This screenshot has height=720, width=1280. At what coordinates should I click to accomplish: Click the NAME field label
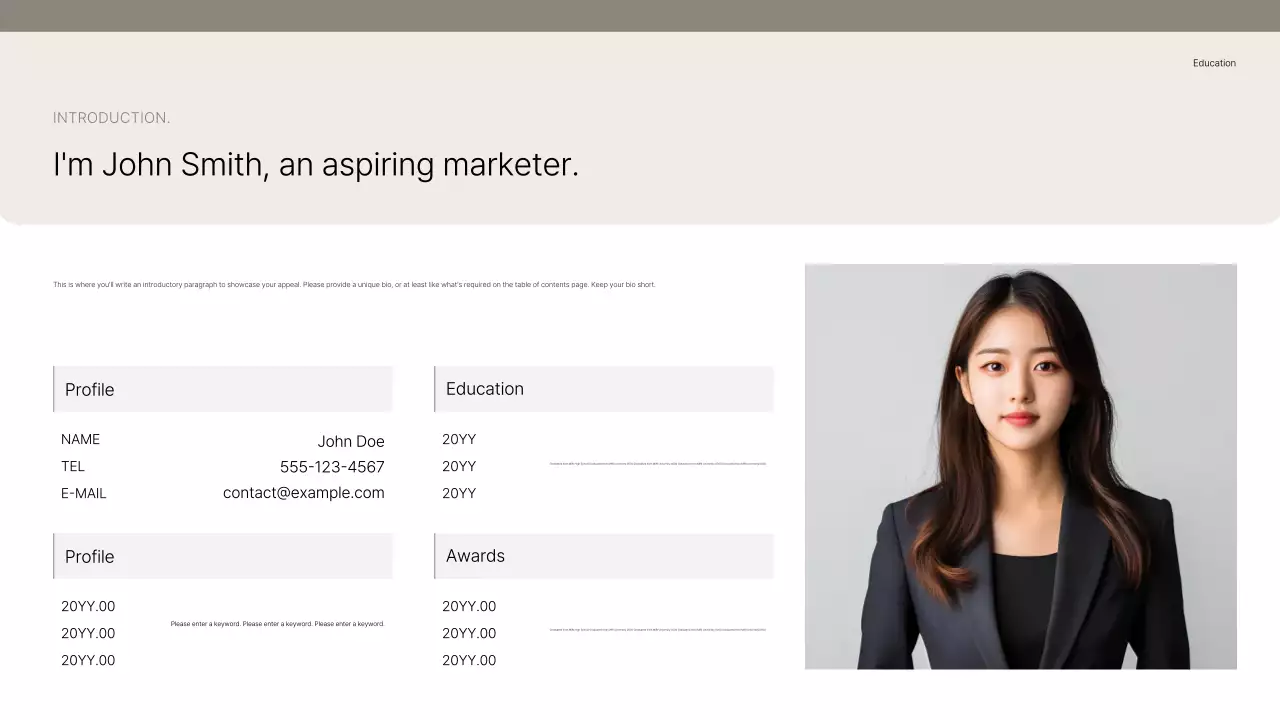click(x=80, y=439)
